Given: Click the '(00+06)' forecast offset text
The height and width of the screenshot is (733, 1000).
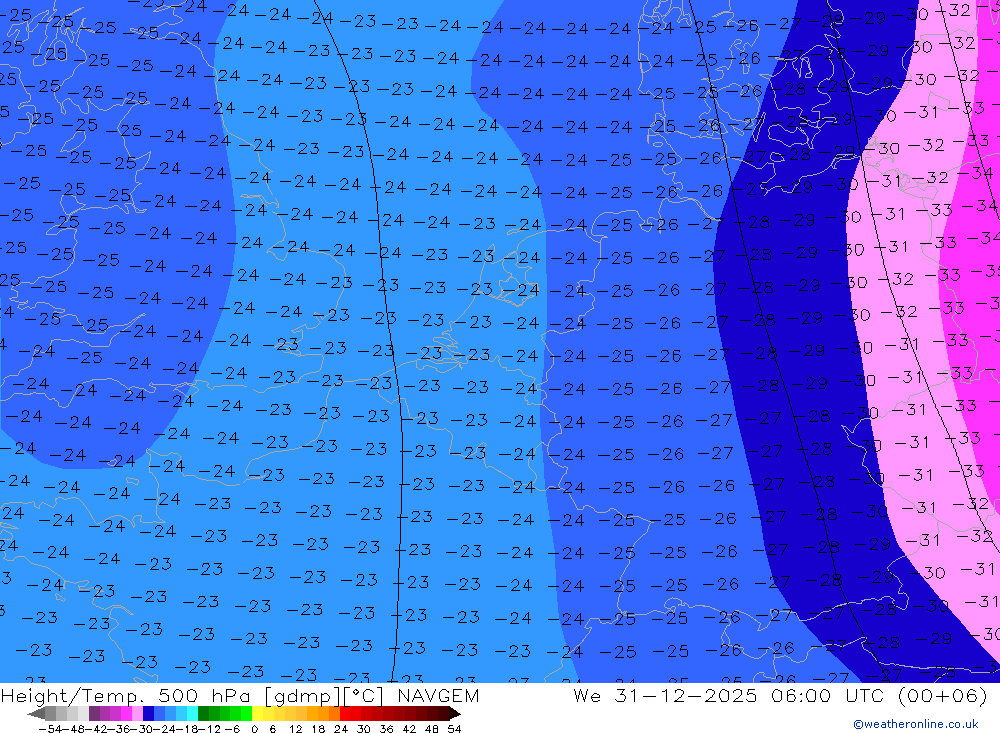Looking at the screenshot, I should pyautogui.click(x=942, y=696).
